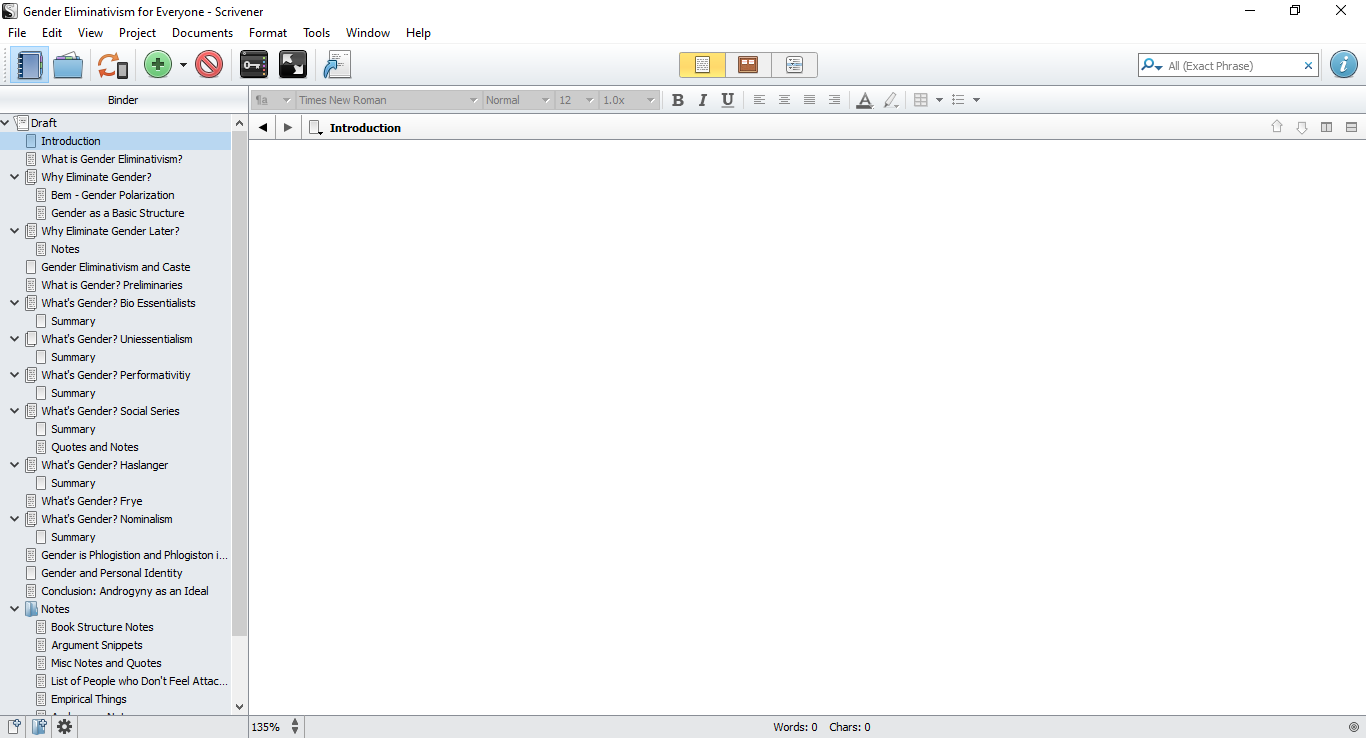This screenshot has height=738, width=1366.
Task: Select What is Gender Eliminativism? document
Action: [111, 159]
